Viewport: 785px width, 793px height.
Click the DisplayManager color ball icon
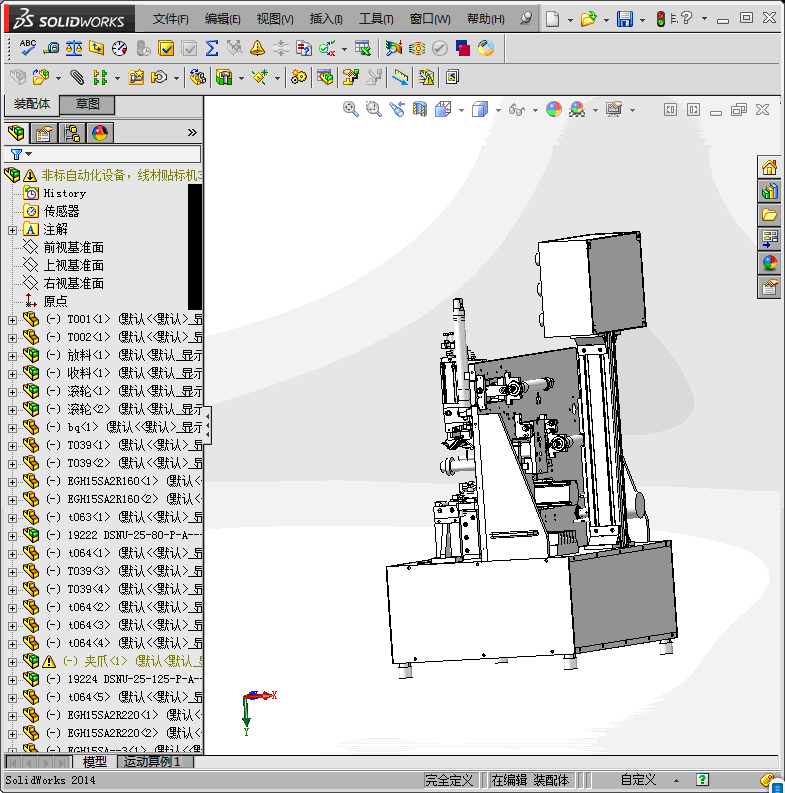100,133
